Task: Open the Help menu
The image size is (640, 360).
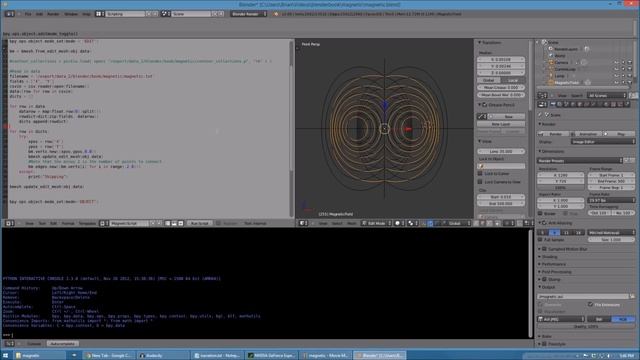Action: [87, 14]
